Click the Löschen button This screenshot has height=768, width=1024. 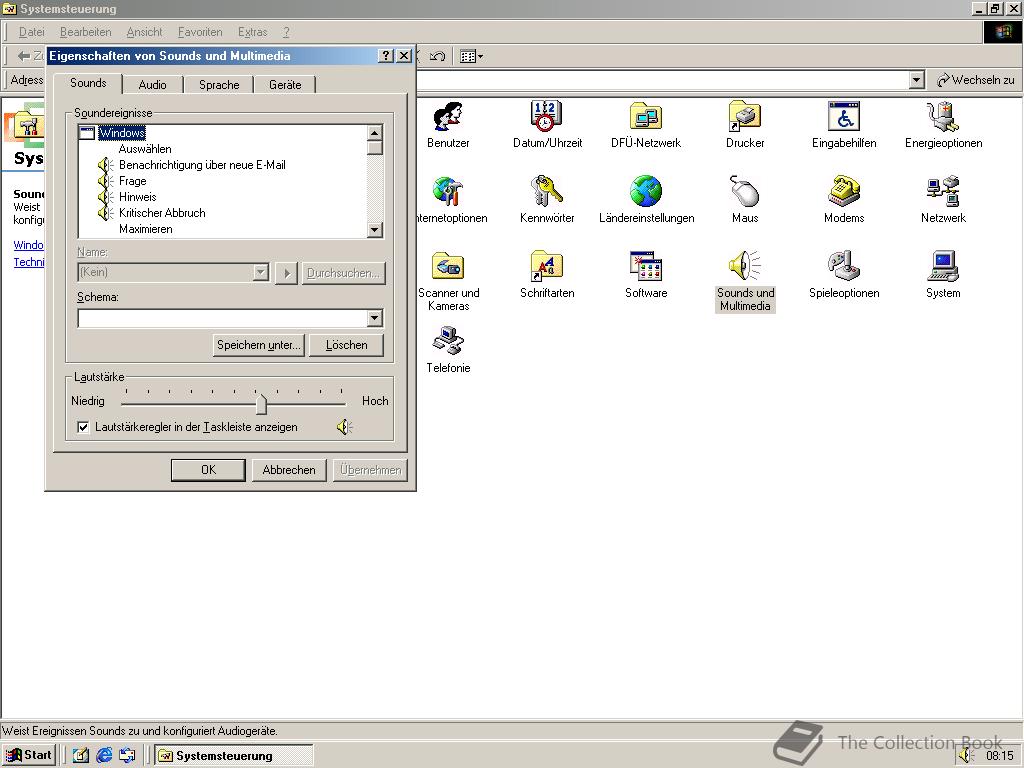tap(346, 345)
